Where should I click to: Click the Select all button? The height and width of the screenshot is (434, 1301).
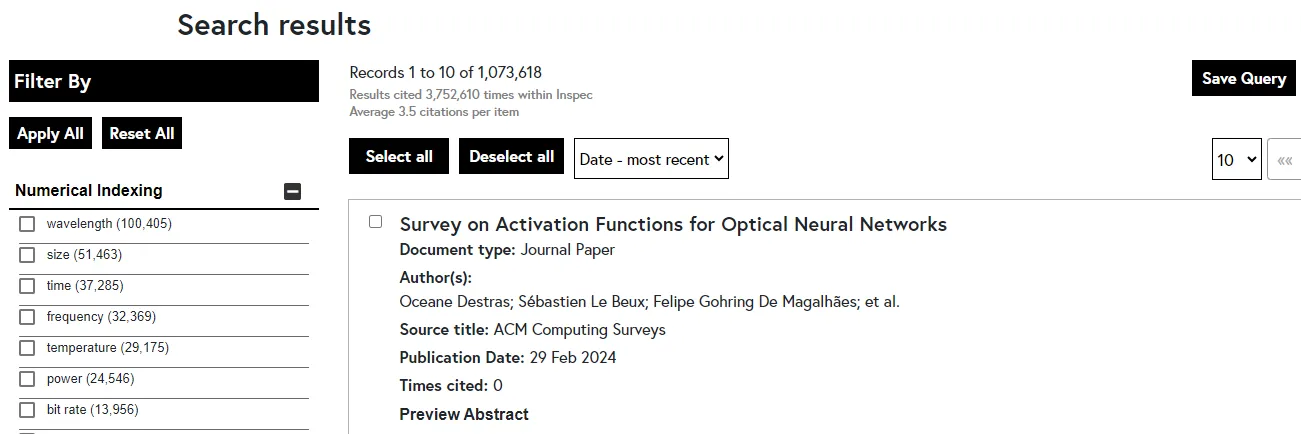click(x=399, y=156)
